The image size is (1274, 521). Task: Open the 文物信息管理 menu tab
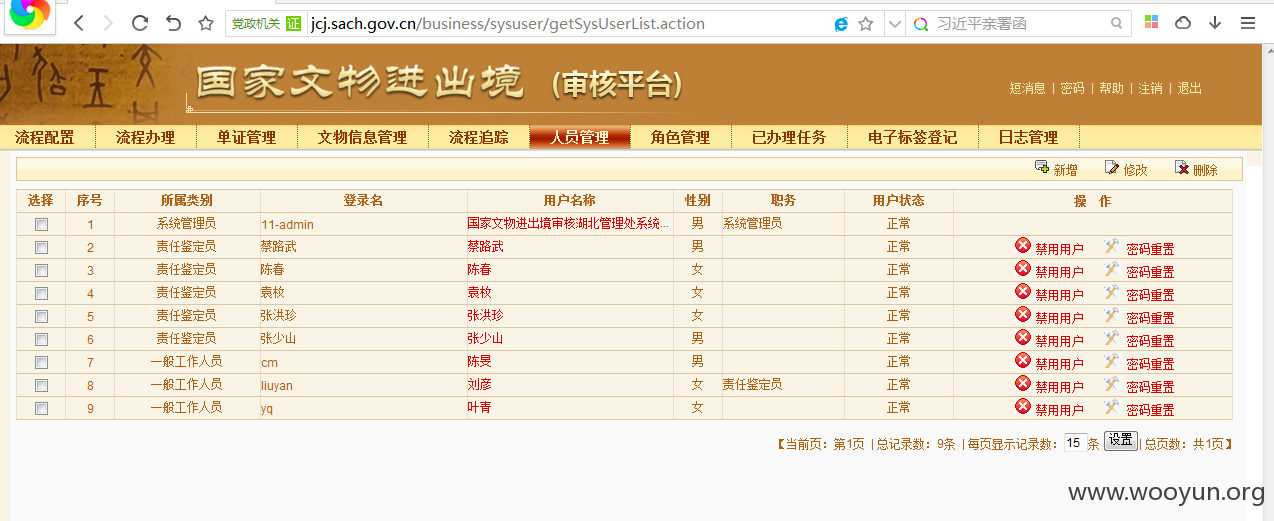click(362, 138)
